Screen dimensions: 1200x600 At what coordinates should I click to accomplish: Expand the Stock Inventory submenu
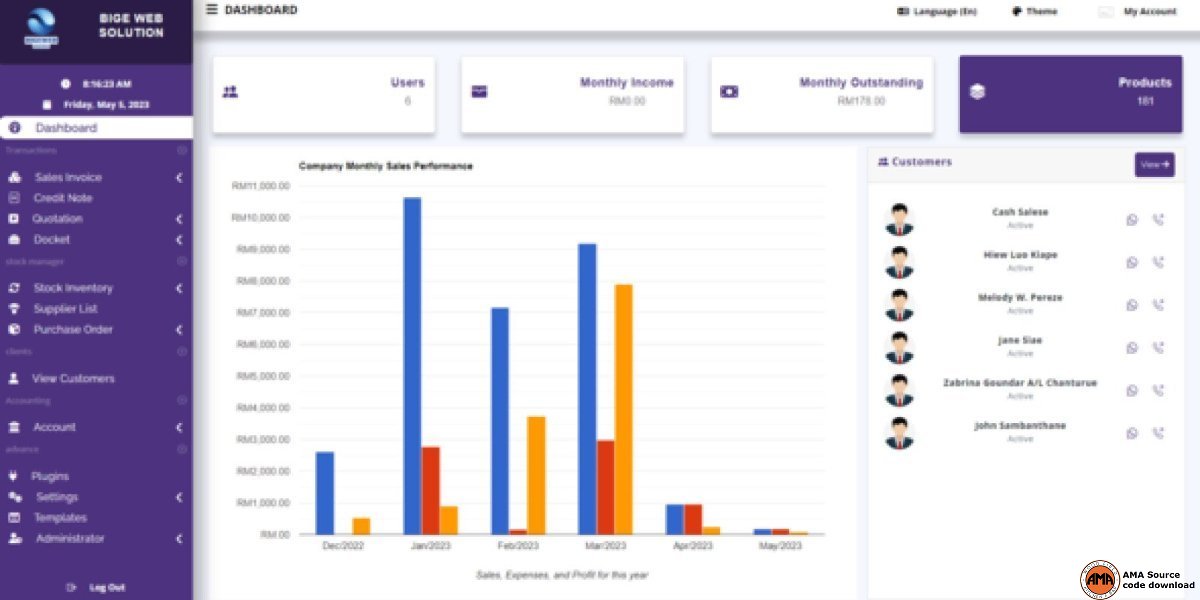click(179, 289)
